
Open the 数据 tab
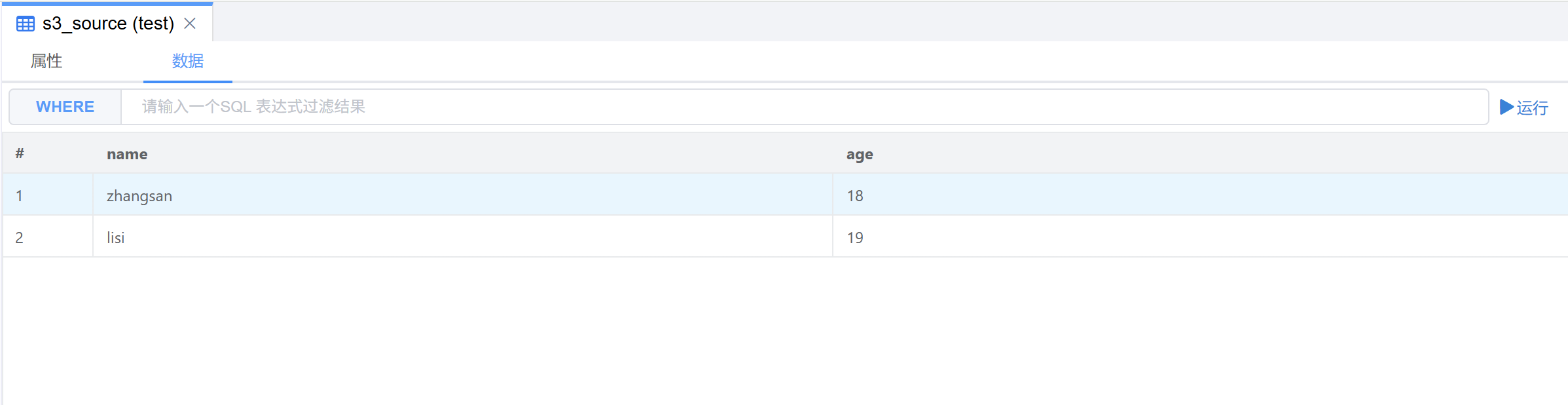coord(188,61)
